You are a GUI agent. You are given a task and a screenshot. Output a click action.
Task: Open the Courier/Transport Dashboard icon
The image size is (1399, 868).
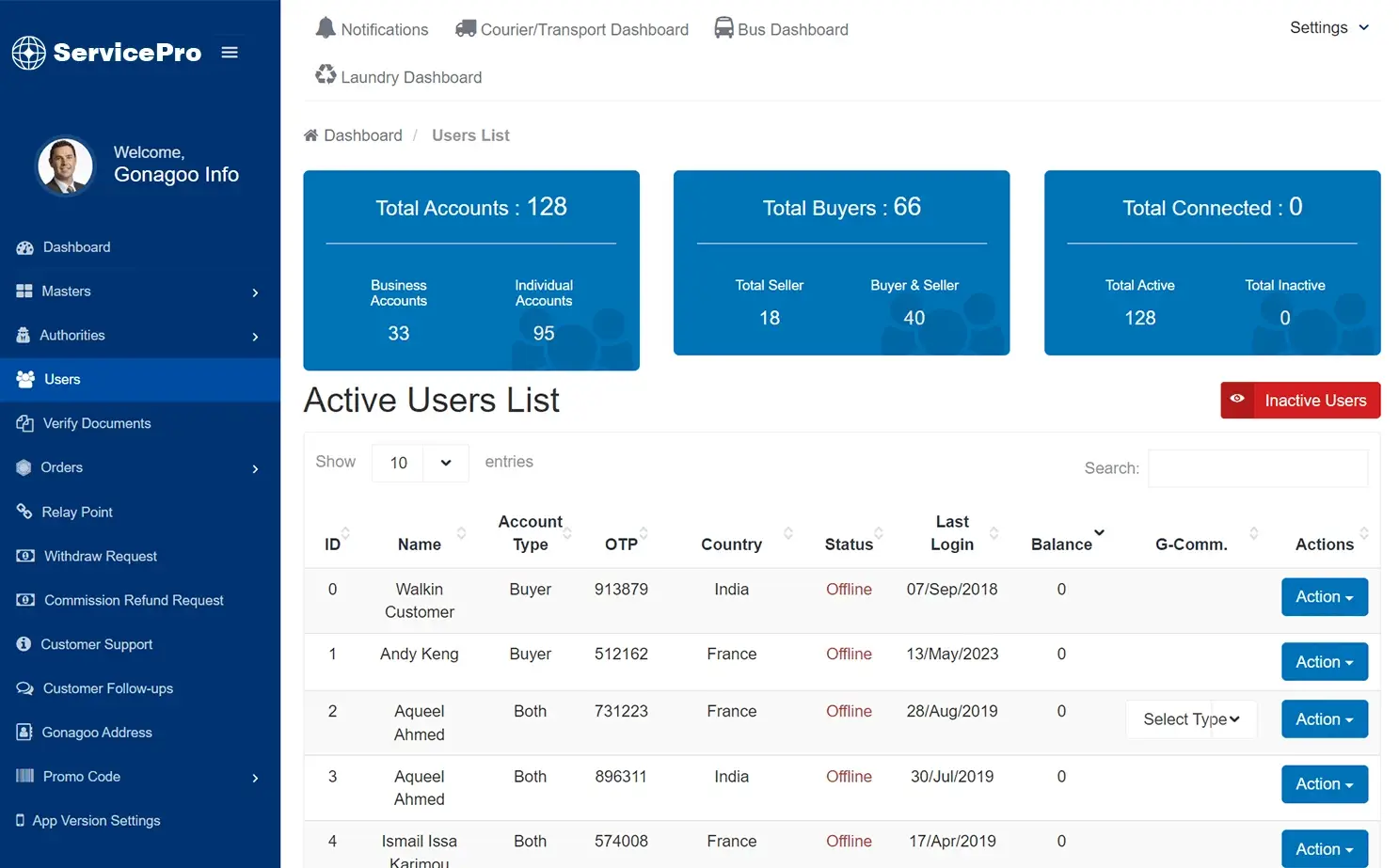coord(465,28)
